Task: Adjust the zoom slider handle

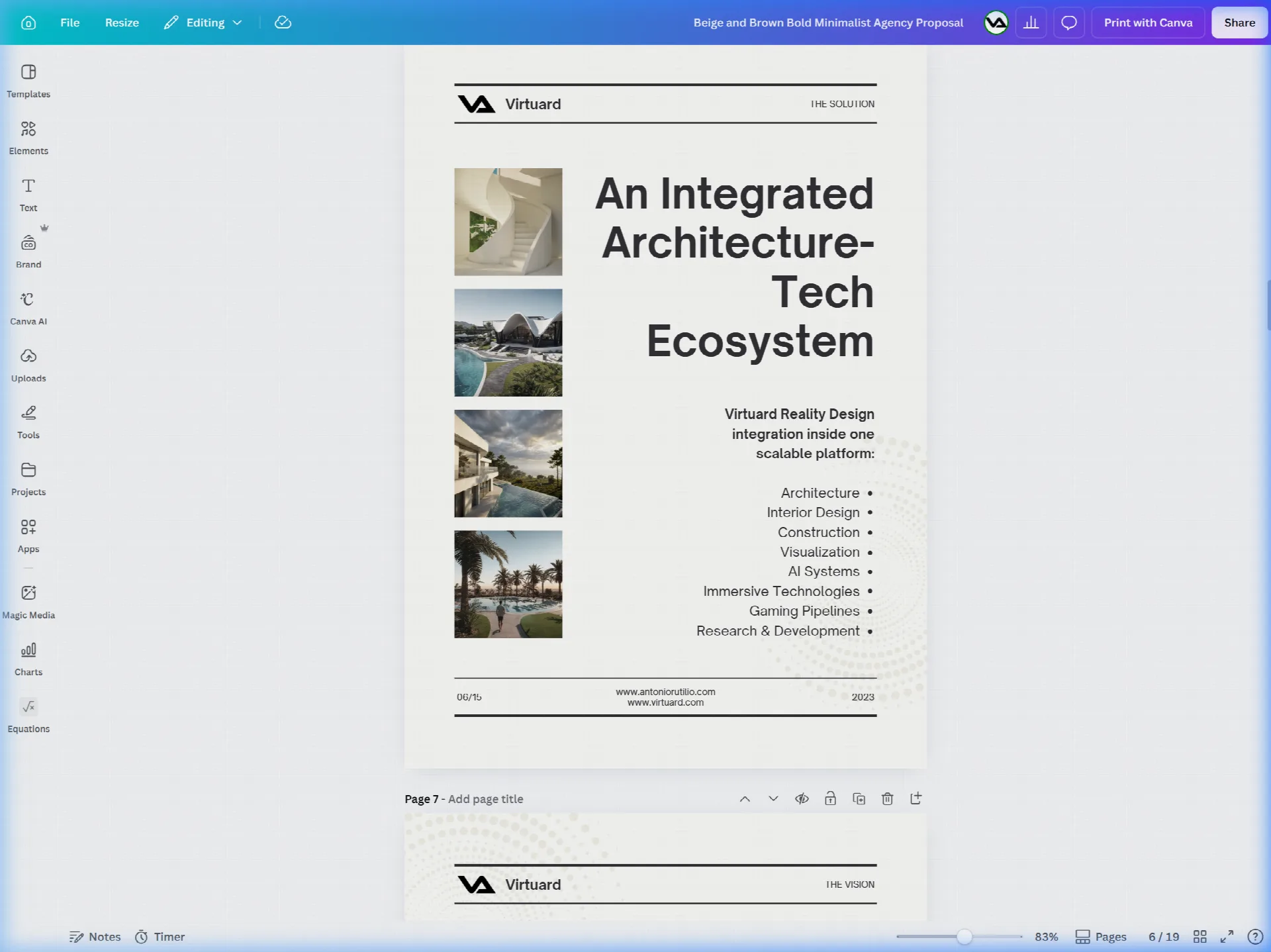Action: point(965,937)
